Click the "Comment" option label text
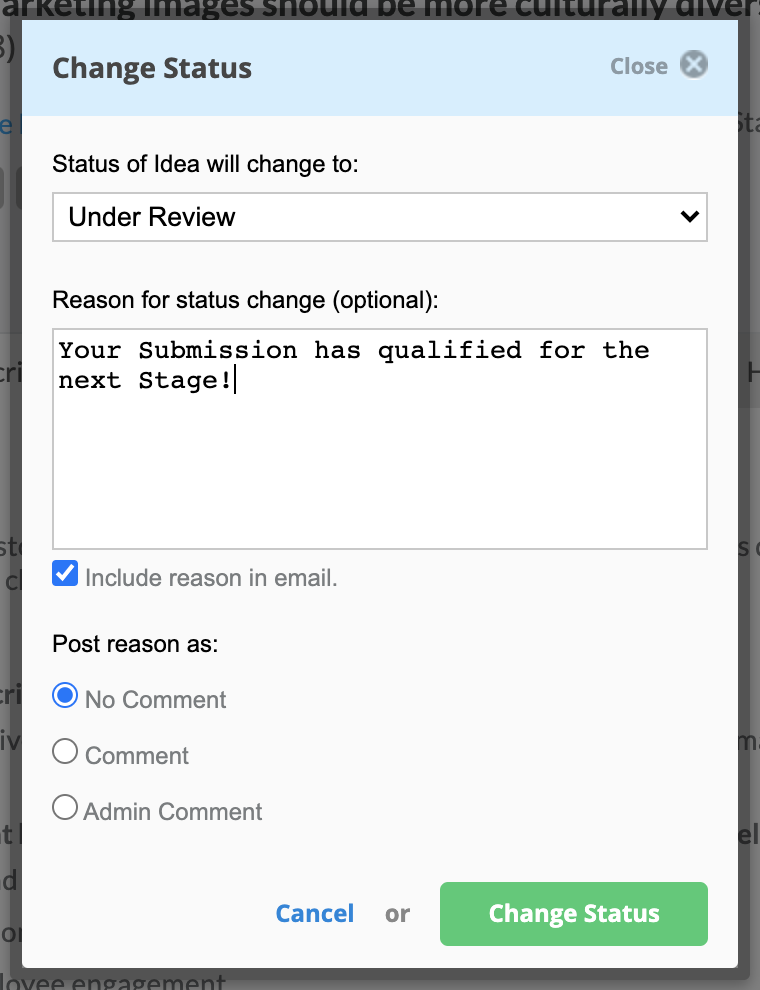This screenshot has height=990, width=760. (136, 756)
